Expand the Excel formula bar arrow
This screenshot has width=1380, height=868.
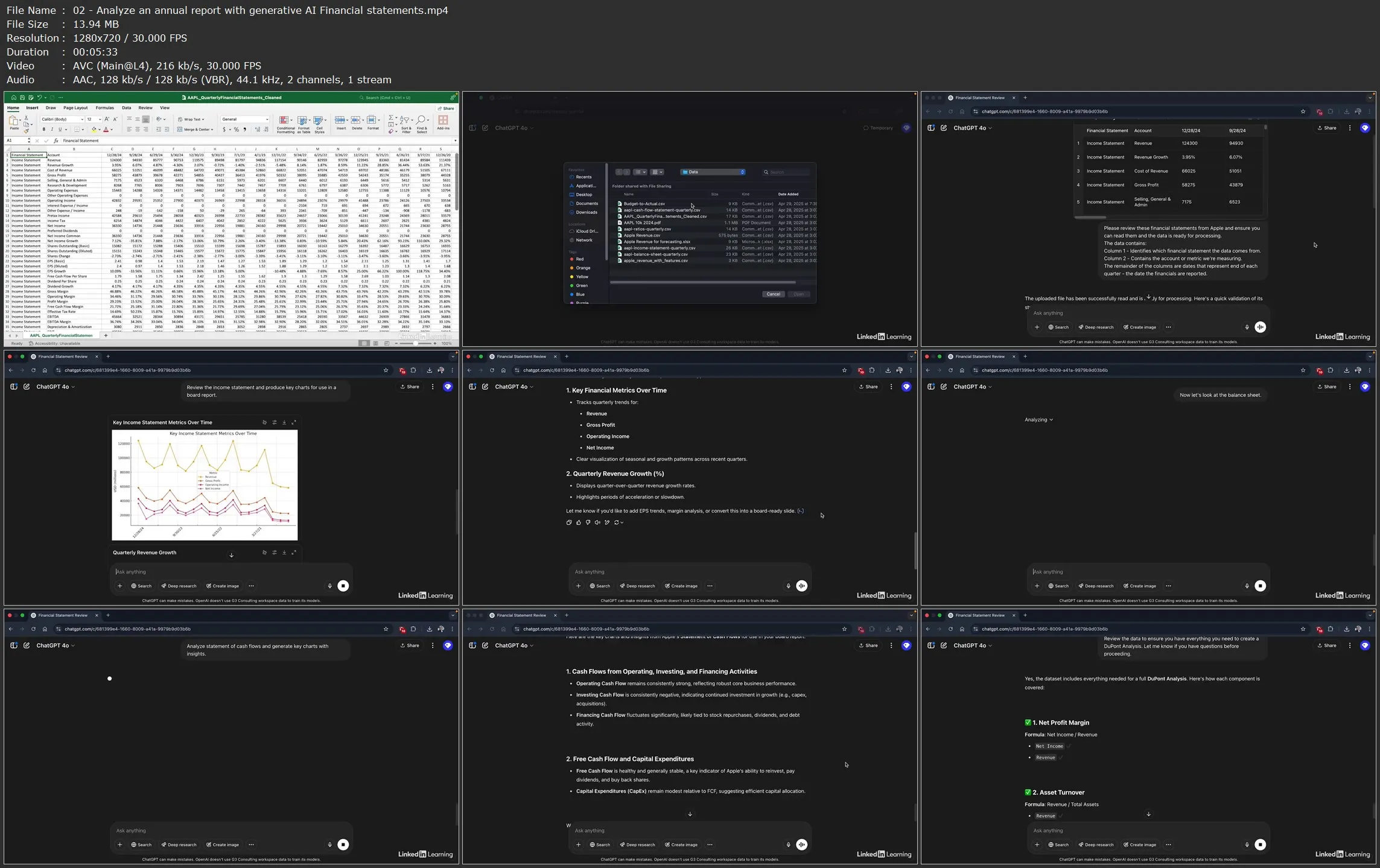click(x=455, y=141)
